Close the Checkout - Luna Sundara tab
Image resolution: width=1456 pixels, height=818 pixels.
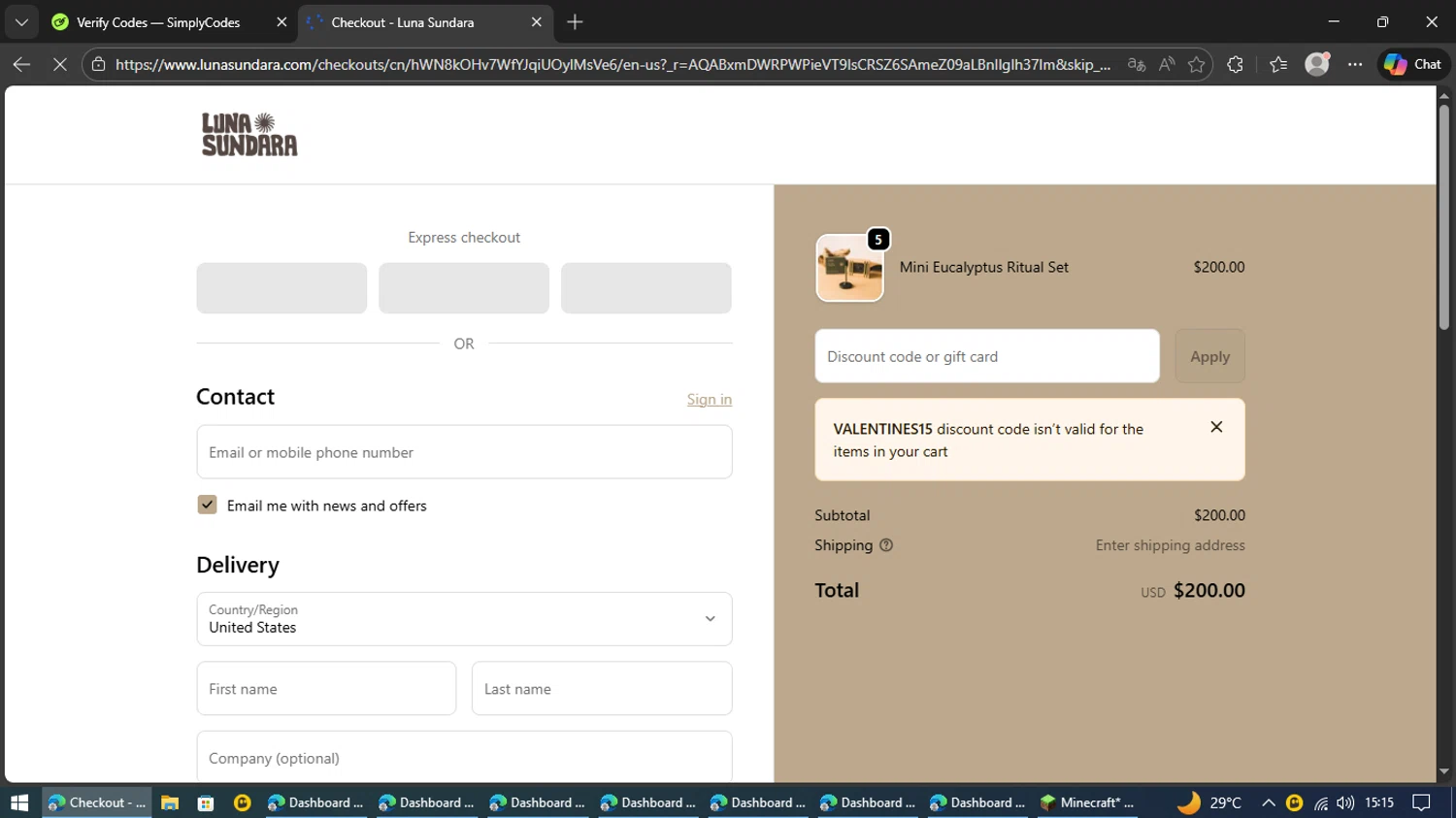click(x=536, y=22)
